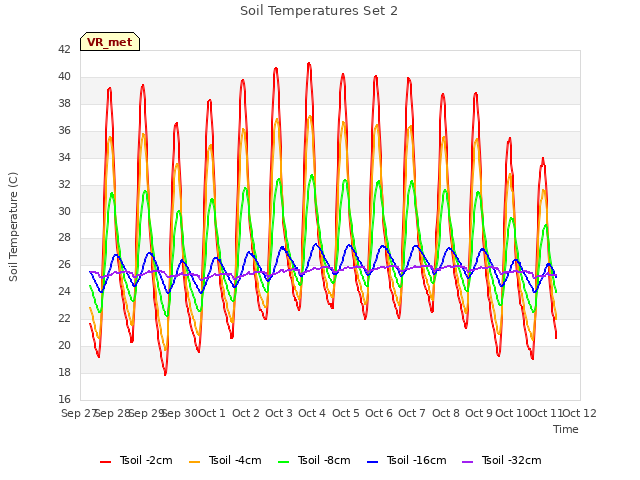Toggle the Tsoil -8cm legend entry
The height and width of the screenshot is (480, 640).
point(314,460)
